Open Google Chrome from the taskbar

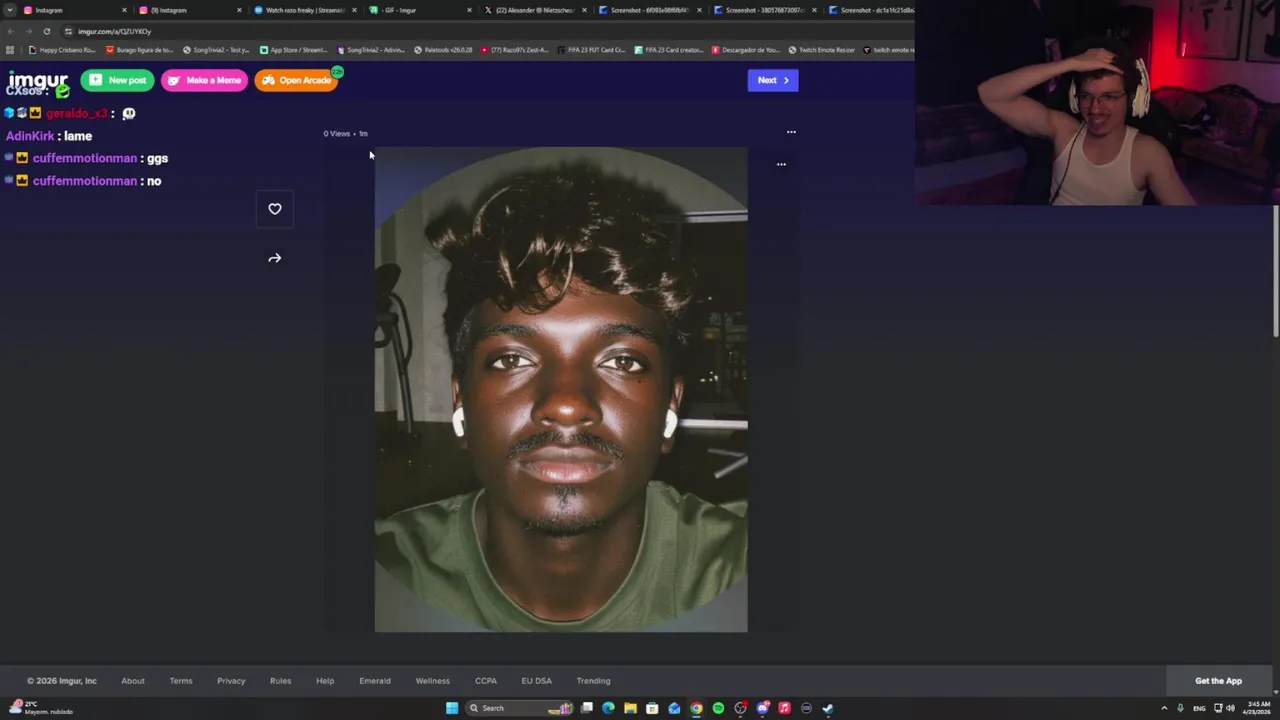(x=696, y=708)
